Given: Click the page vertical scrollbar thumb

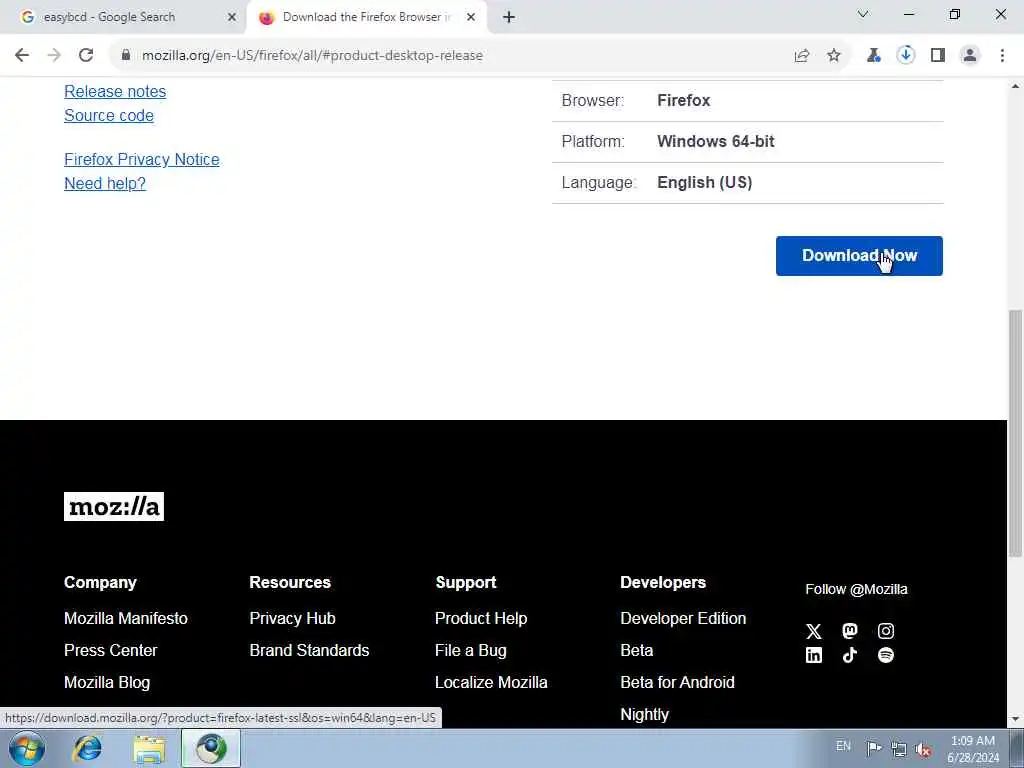Looking at the screenshot, I should (x=1016, y=434).
